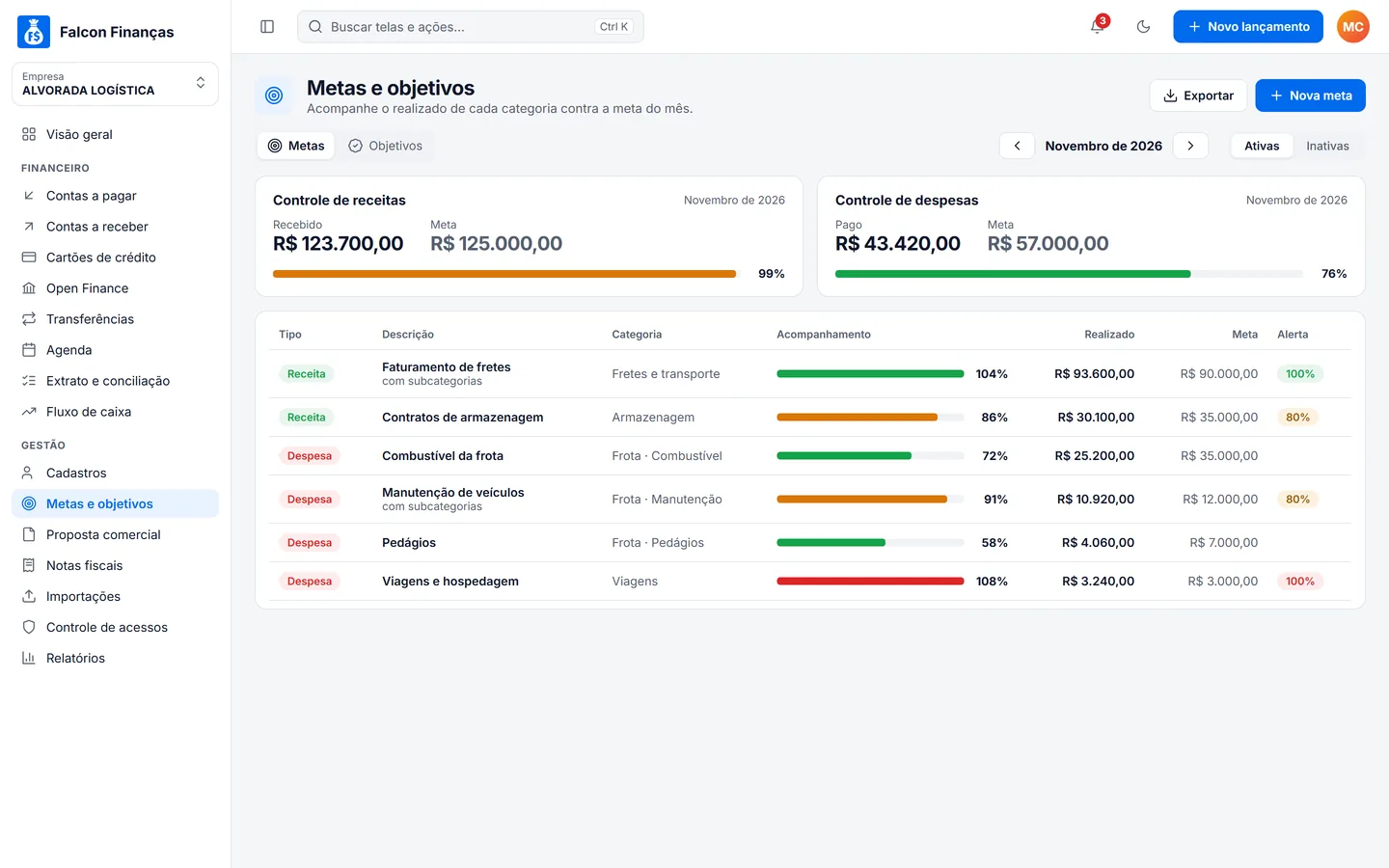Open Cartões de crédito

(115, 258)
